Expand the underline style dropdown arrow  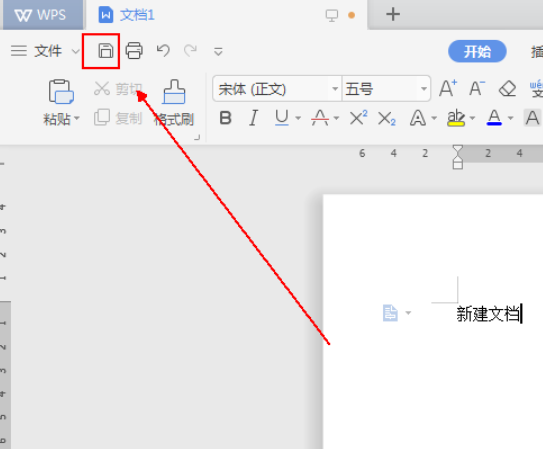pyautogui.click(x=298, y=118)
